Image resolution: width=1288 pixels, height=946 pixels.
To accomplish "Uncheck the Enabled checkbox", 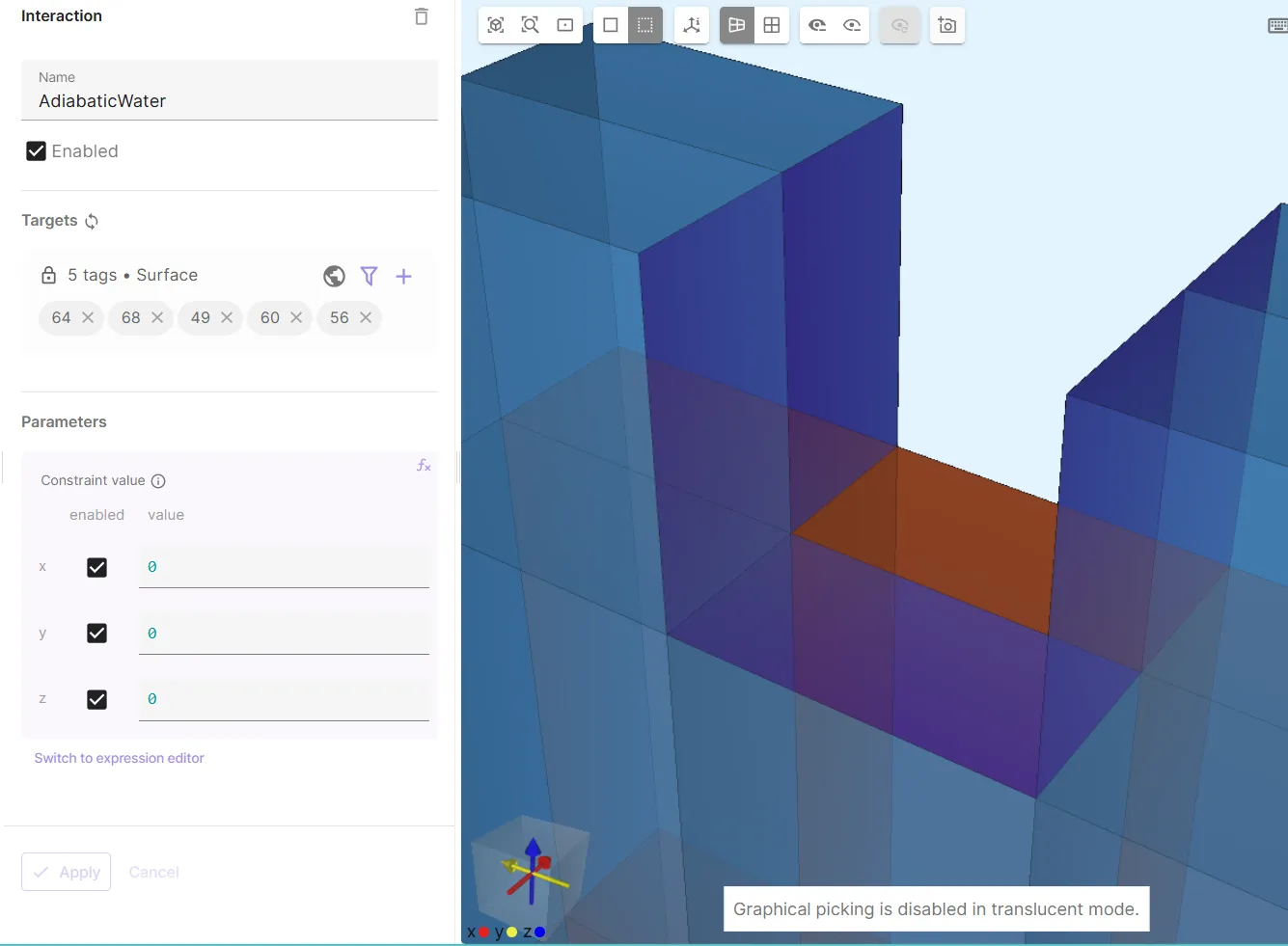I will point(37,151).
